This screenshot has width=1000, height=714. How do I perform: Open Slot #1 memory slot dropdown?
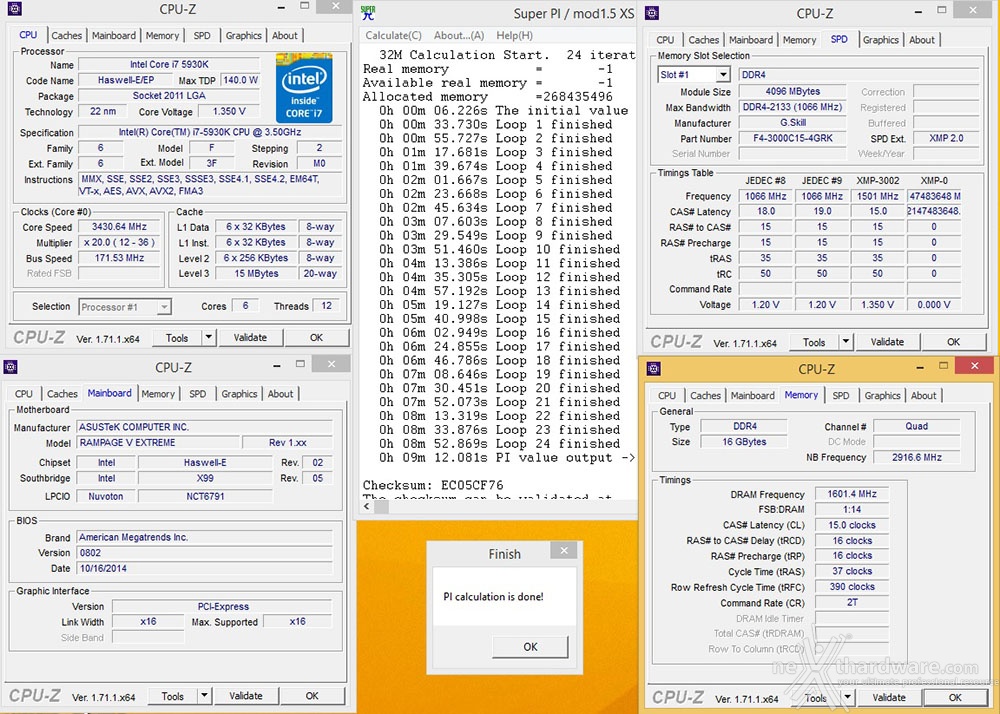click(x=723, y=75)
